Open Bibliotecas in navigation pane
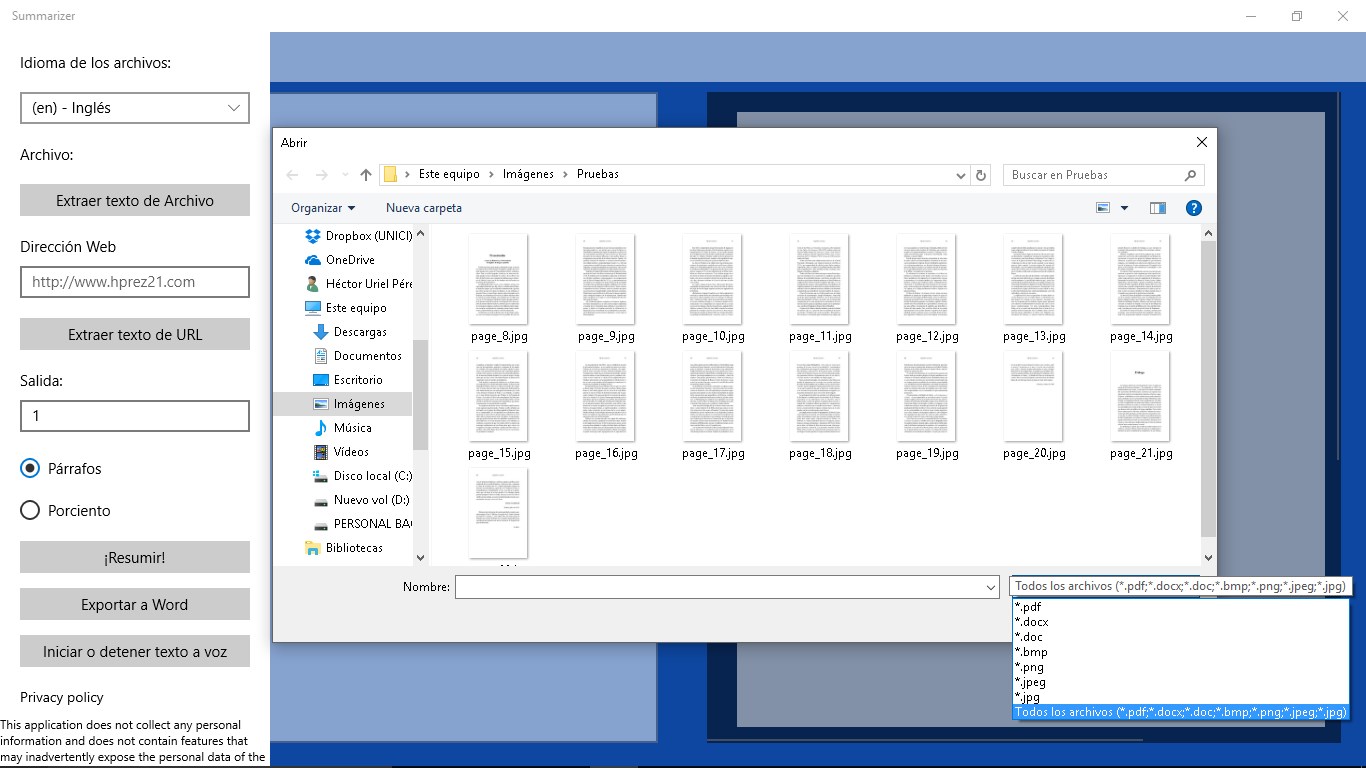The image size is (1366, 768). pyautogui.click(x=343, y=548)
